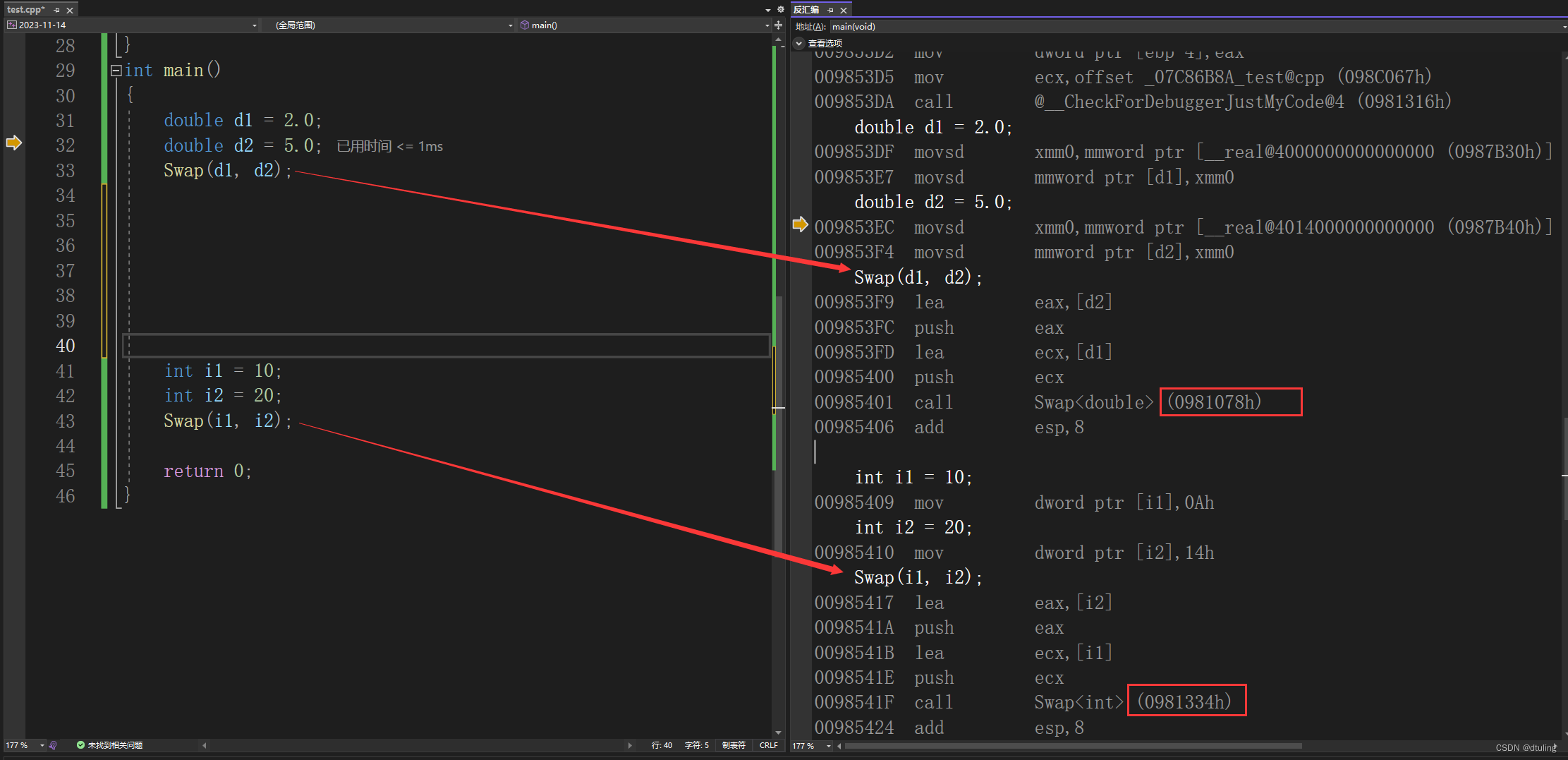Click 'return 0;' on line 45
The height and width of the screenshot is (760, 1568).
(x=207, y=471)
